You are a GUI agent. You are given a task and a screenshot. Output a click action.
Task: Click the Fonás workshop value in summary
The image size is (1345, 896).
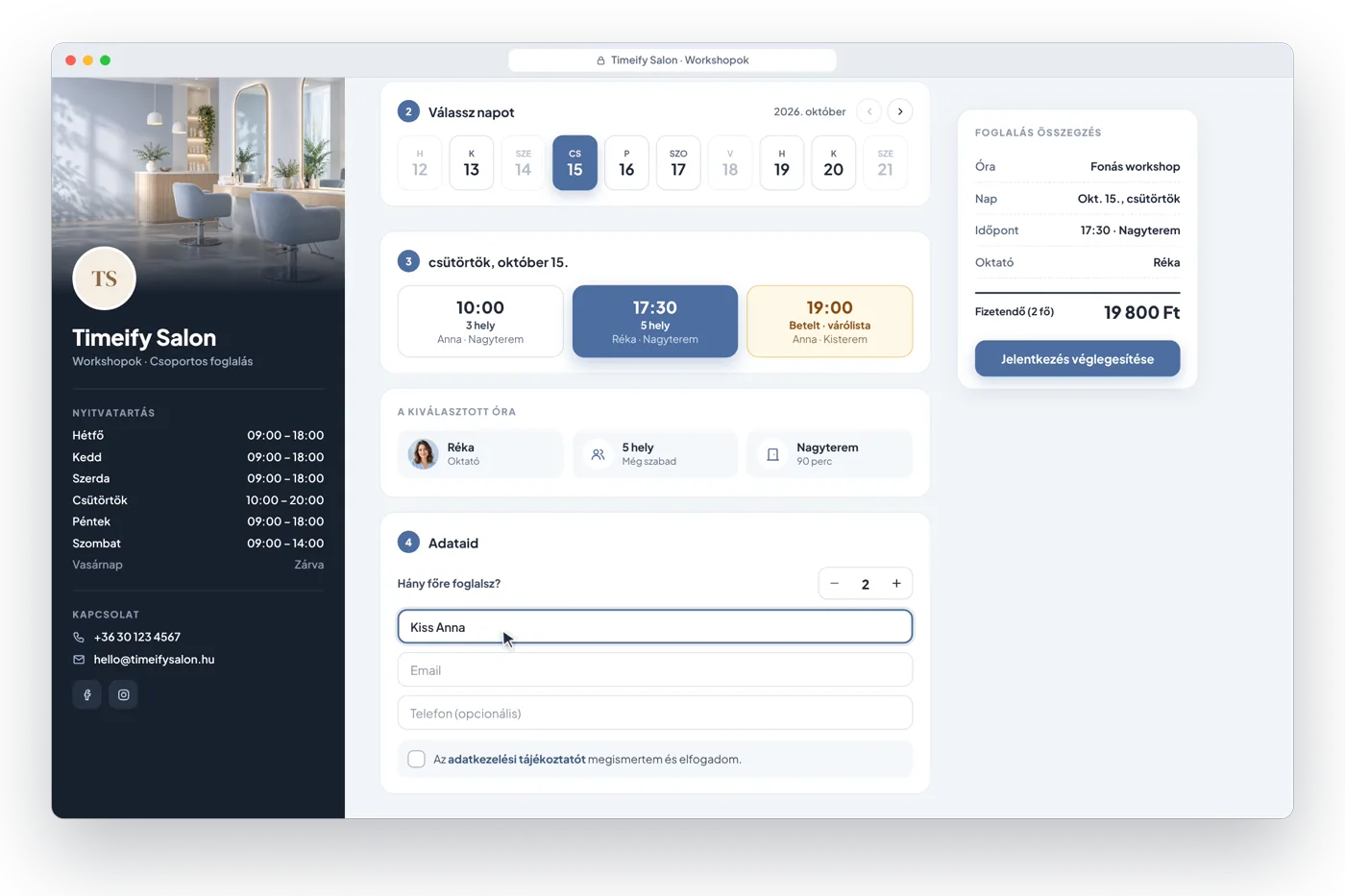(1135, 166)
